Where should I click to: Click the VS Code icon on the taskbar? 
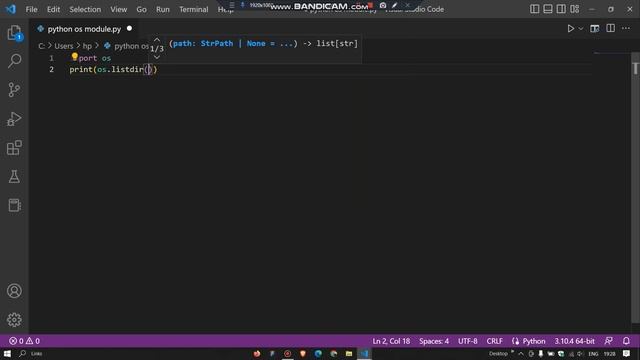click(x=364, y=353)
